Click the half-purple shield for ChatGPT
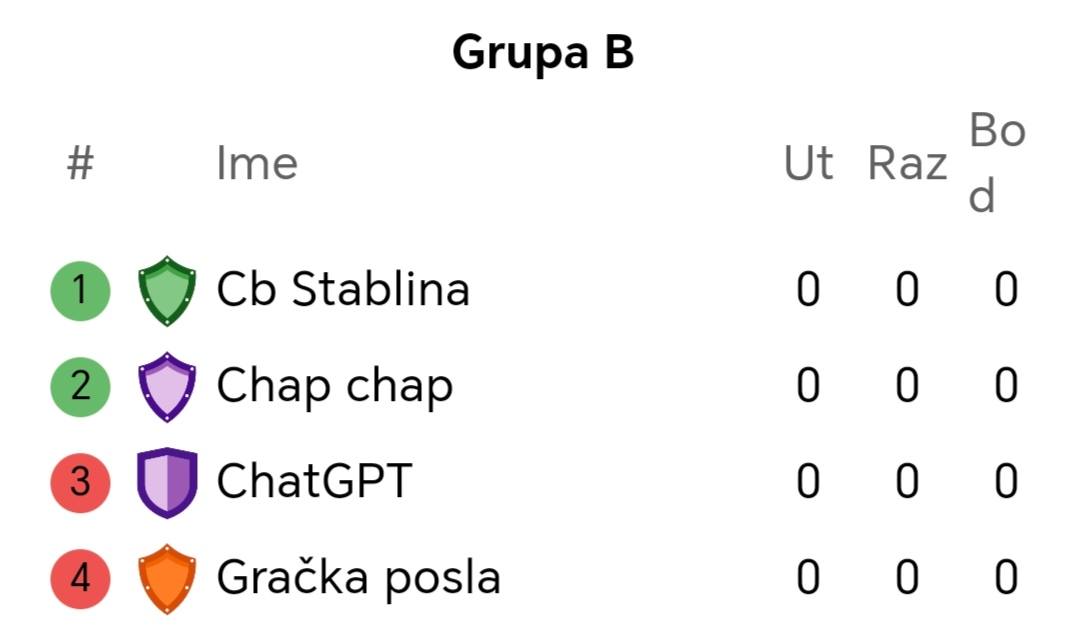The height and width of the screenshot is (632, 1092). (x=167, y=482)
